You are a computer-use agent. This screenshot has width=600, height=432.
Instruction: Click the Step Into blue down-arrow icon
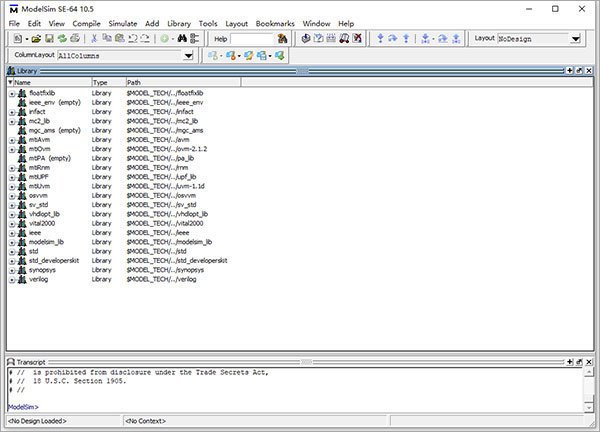point(380,39)
